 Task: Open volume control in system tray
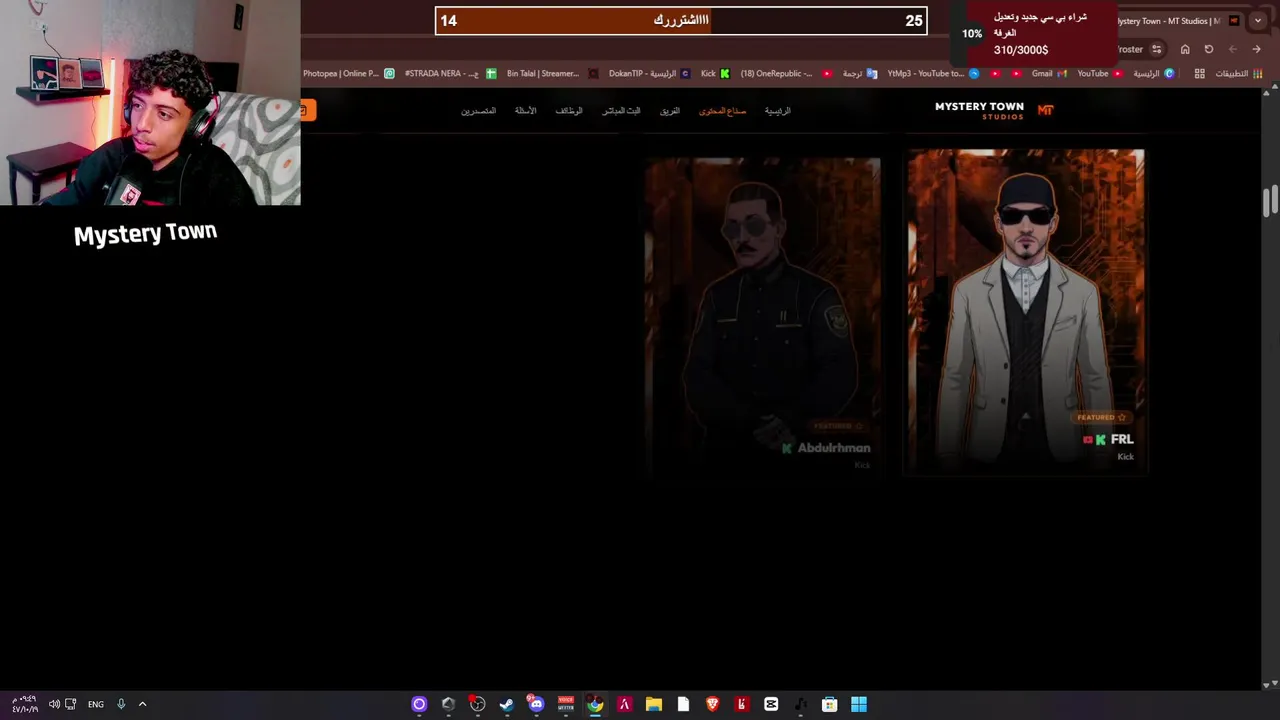click(x=54, y=704)
